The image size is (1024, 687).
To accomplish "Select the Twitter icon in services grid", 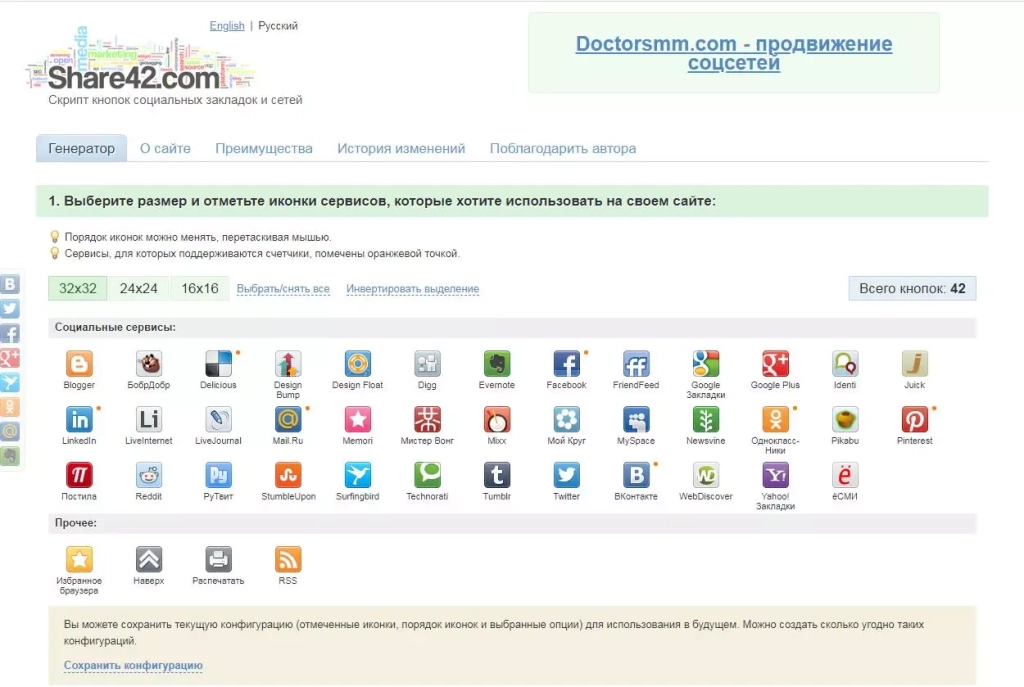I will click(x=566, y=475).
